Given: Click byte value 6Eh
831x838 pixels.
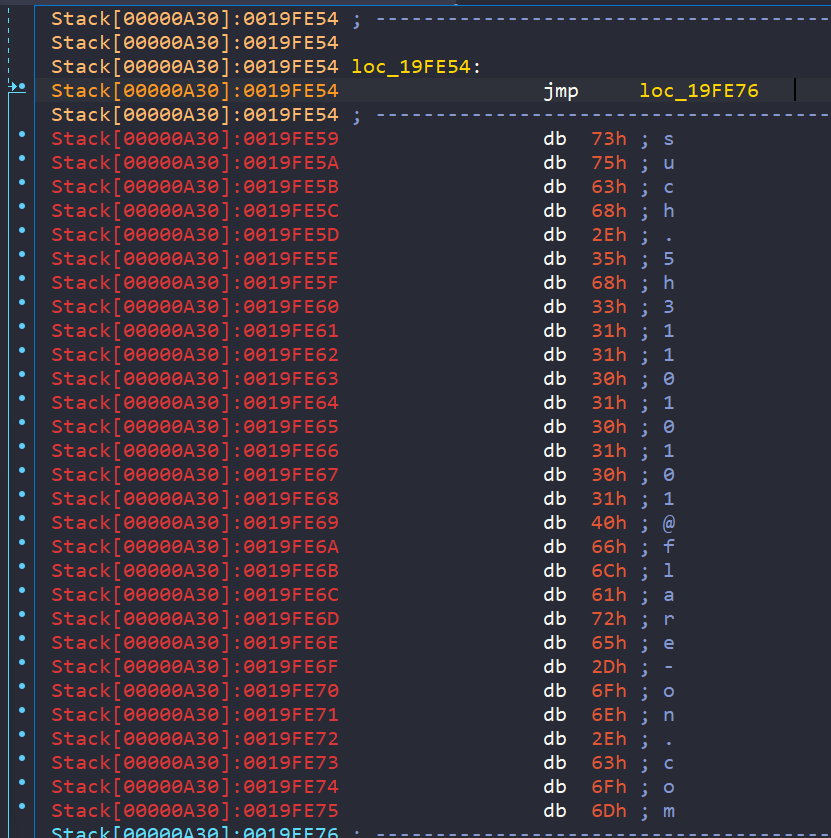Looking at the screenshot, I should click(609, 715).
